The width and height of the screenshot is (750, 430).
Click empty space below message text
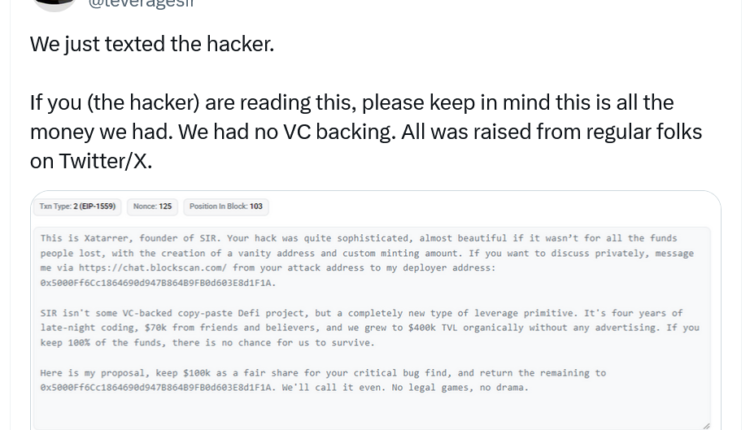(x=370, y=410)
